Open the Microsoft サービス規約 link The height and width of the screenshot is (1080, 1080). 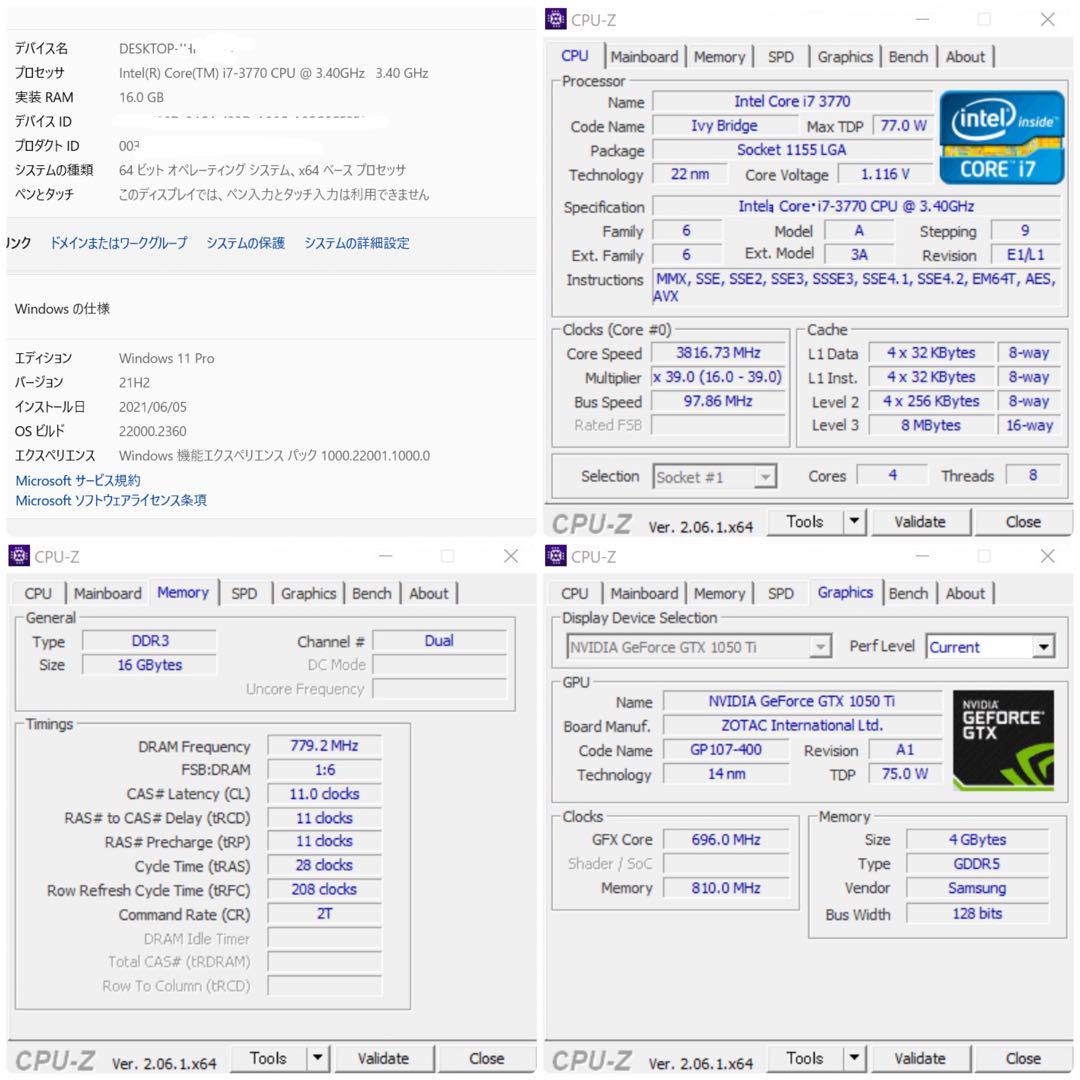coord(78,480)
